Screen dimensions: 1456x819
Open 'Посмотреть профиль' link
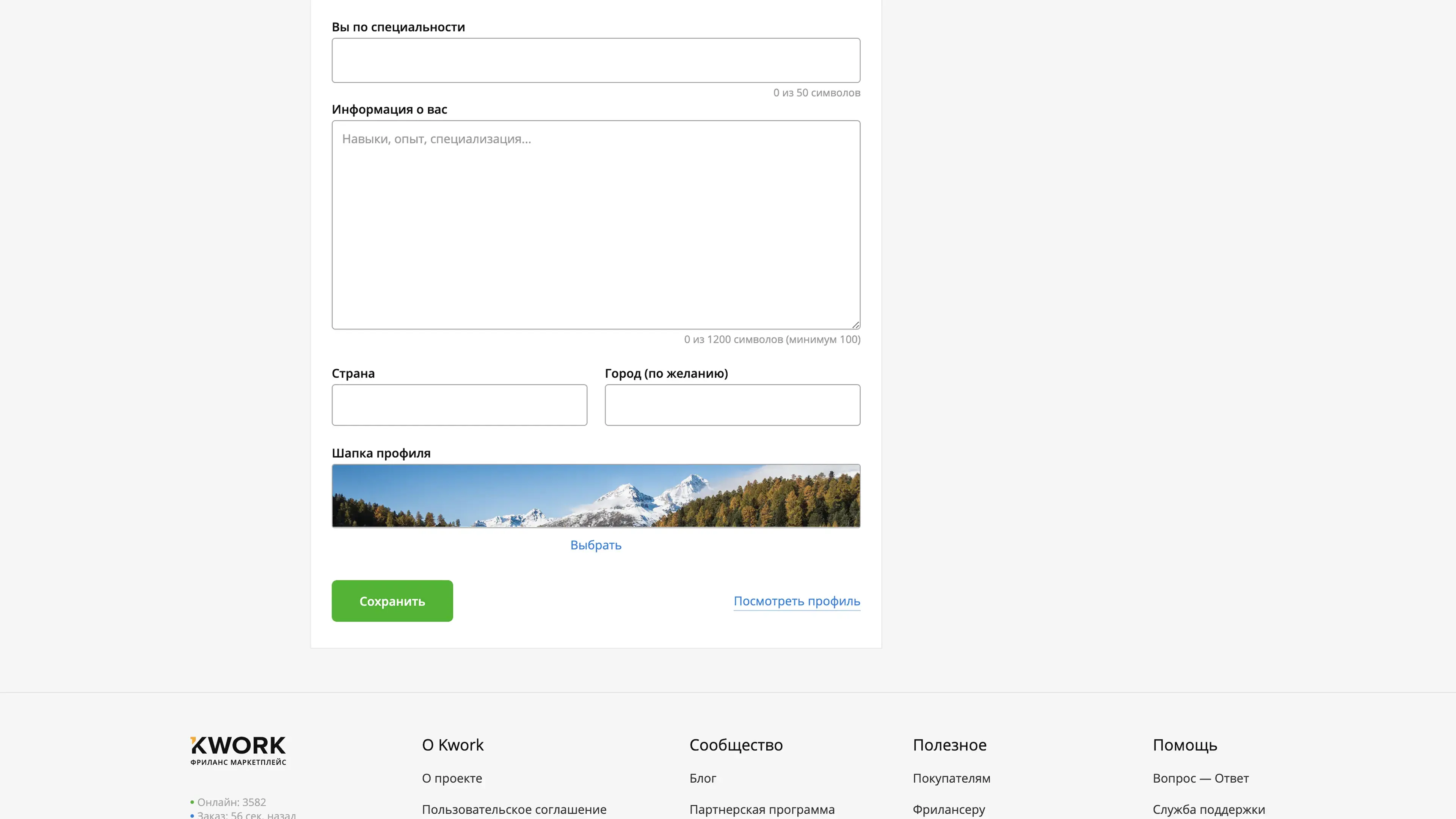tap(796, 601)
